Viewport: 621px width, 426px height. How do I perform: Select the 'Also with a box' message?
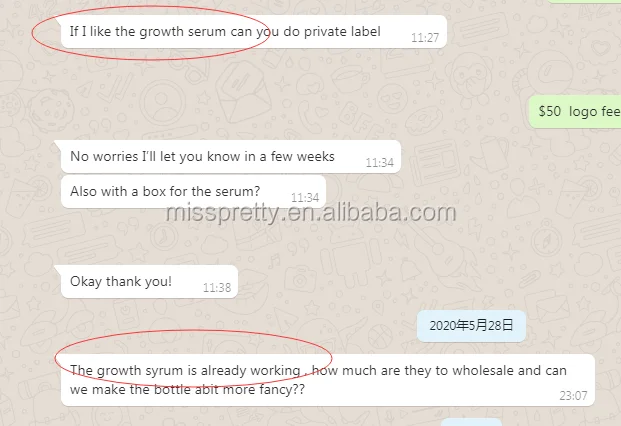(193, 192)
